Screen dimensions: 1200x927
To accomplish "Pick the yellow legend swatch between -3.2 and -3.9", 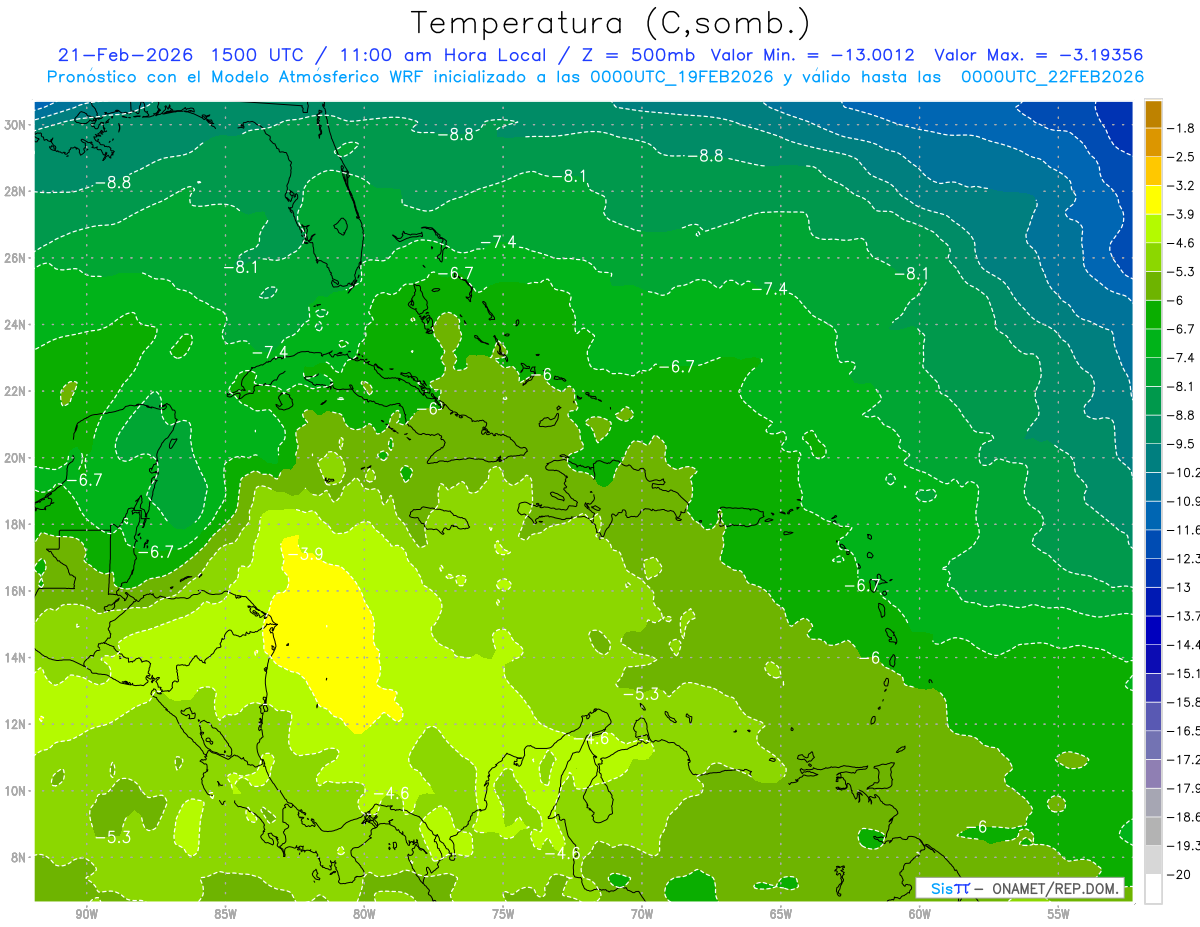I will tap(1153, 200).
